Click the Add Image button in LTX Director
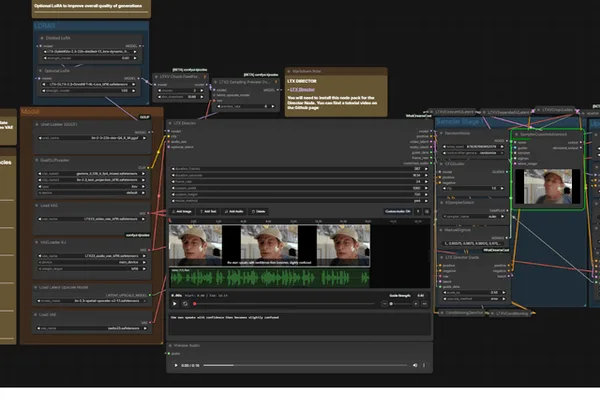This screenshot has width=600, height=400. (x=181, y=211)
